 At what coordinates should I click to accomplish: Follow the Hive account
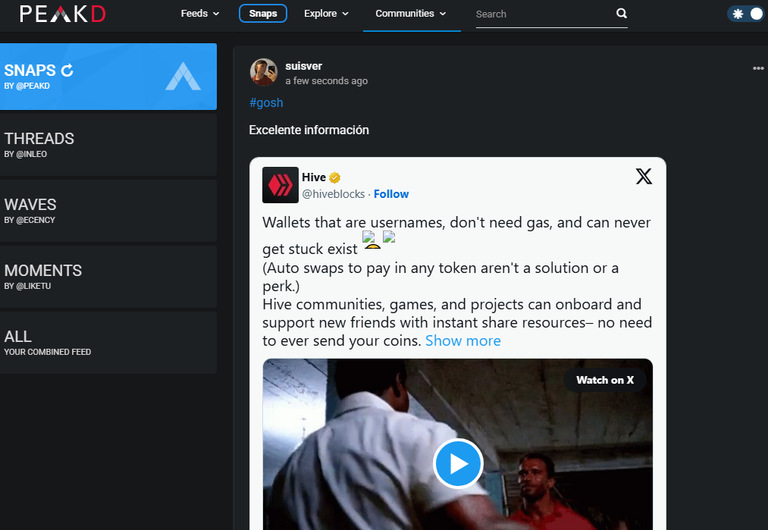391,194
